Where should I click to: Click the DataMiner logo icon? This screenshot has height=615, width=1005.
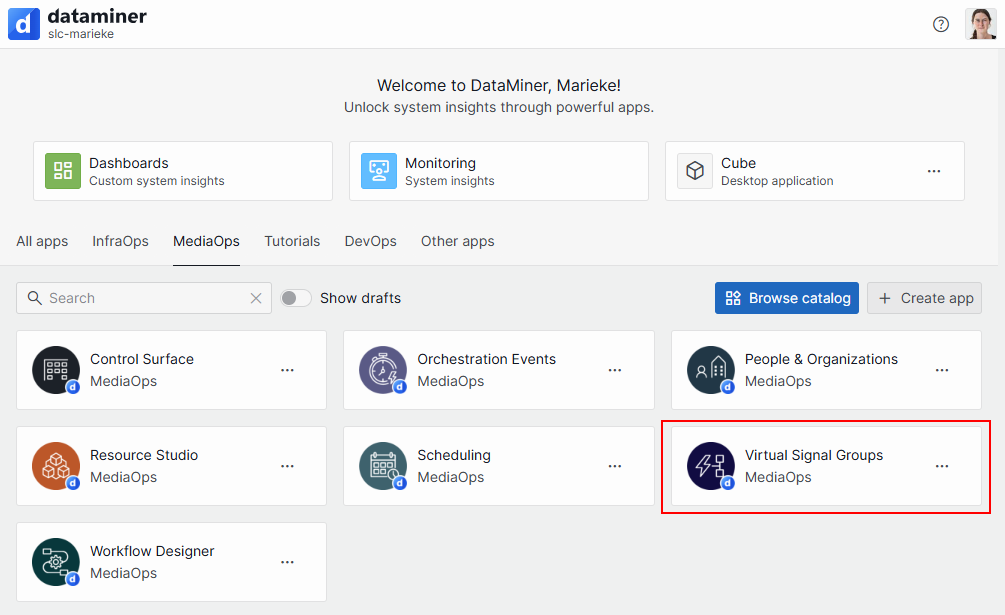[x=23, y=23]
